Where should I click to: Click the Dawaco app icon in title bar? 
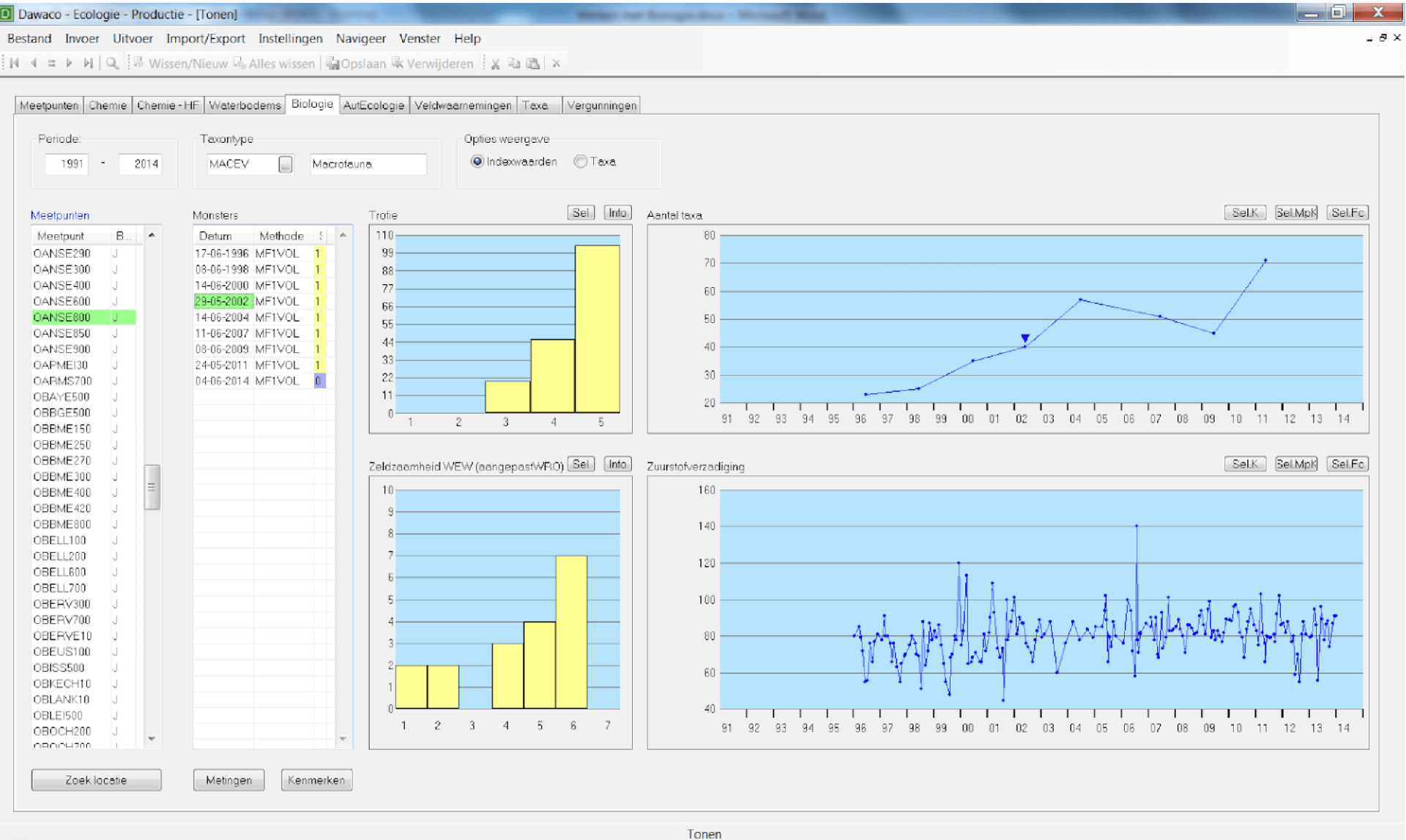(x=7, y=14)
